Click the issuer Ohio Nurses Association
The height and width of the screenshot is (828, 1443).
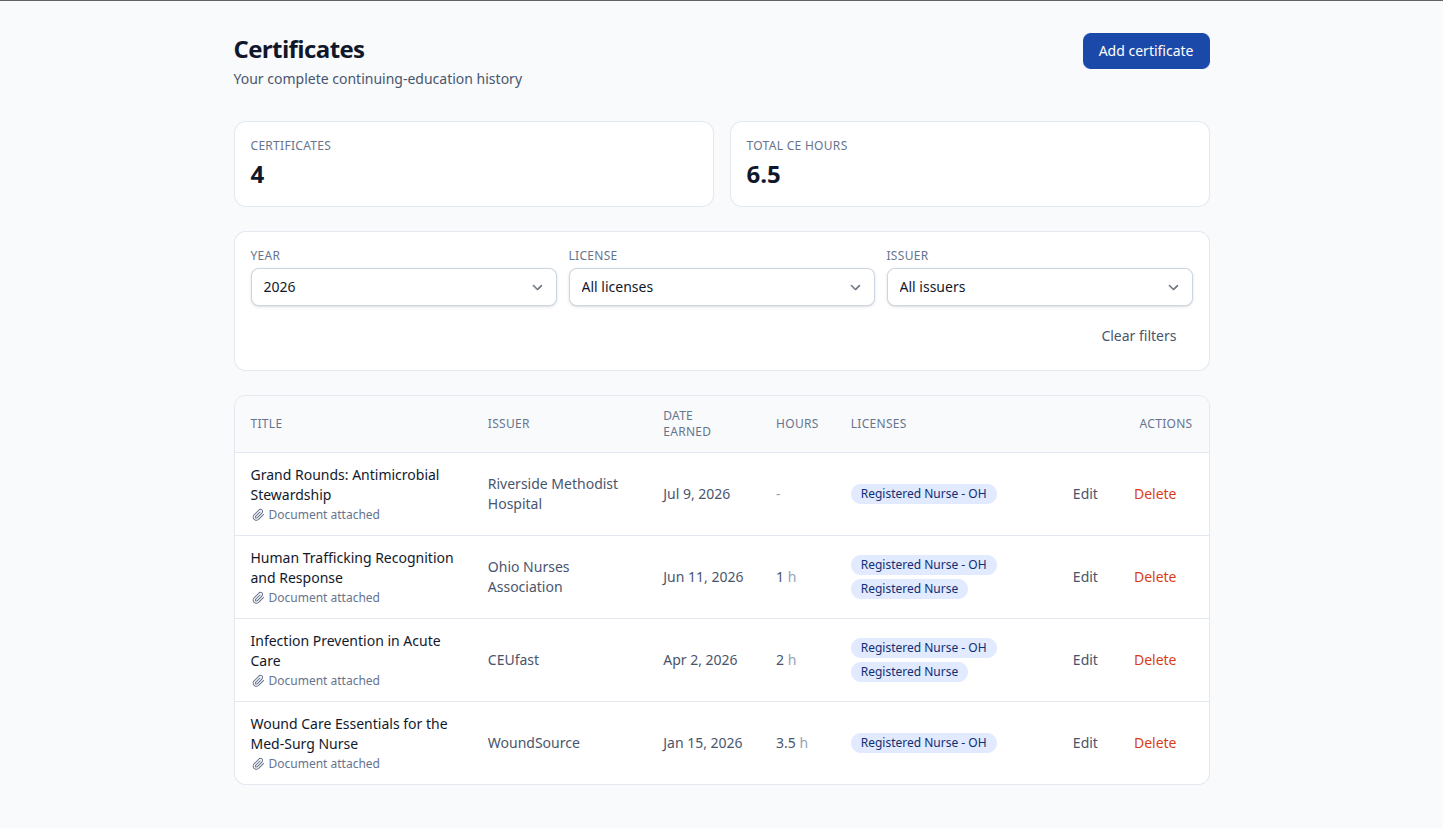coord(529,577)
